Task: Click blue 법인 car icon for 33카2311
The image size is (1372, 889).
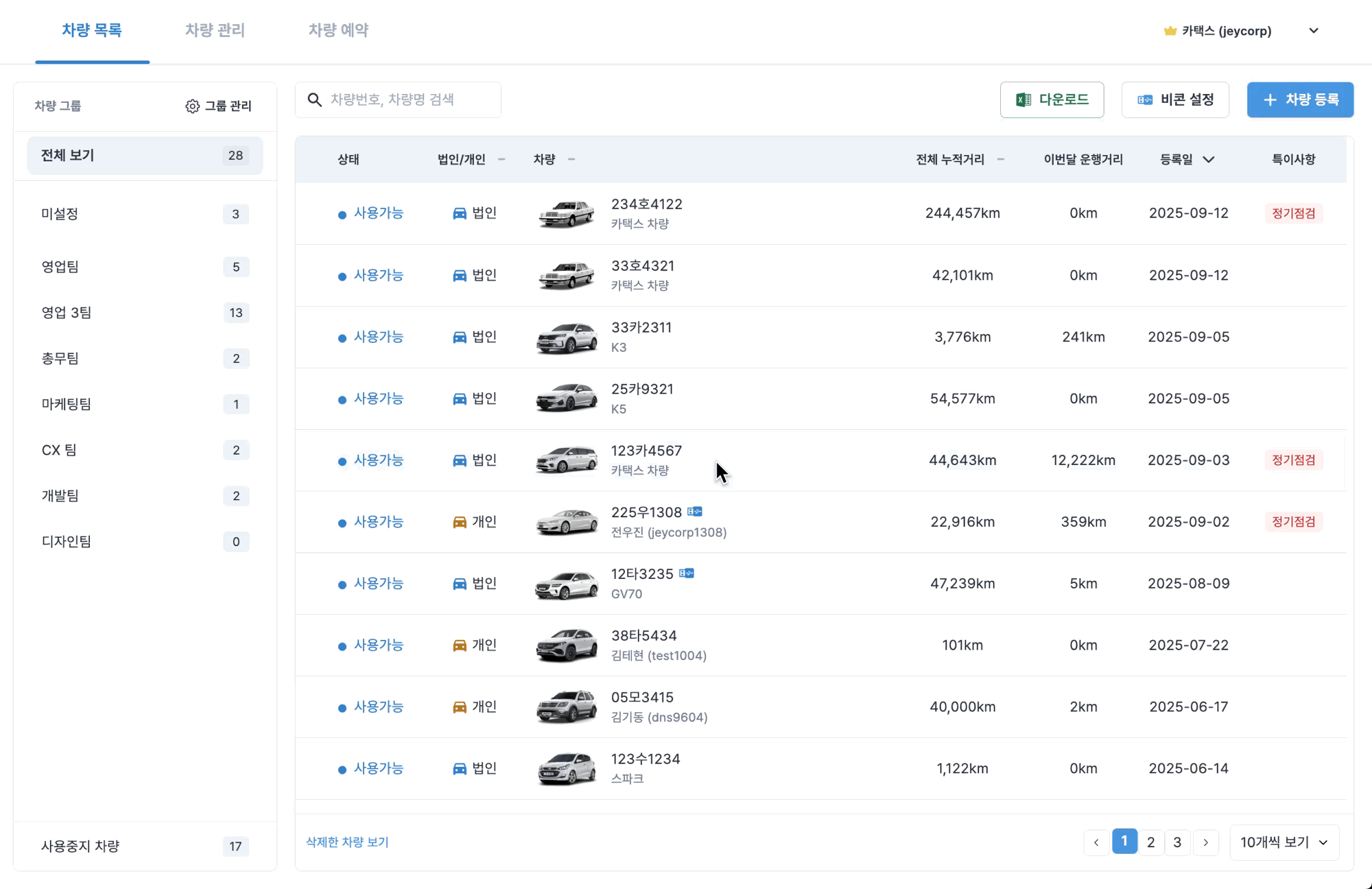Action: click(460, 337)
